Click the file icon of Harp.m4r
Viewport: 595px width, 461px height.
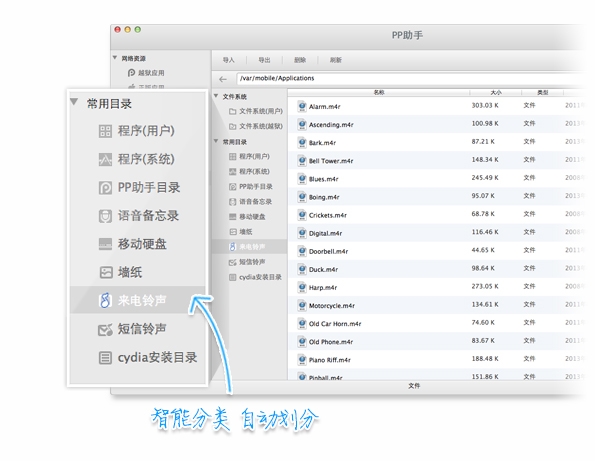[x=302, y=287]
